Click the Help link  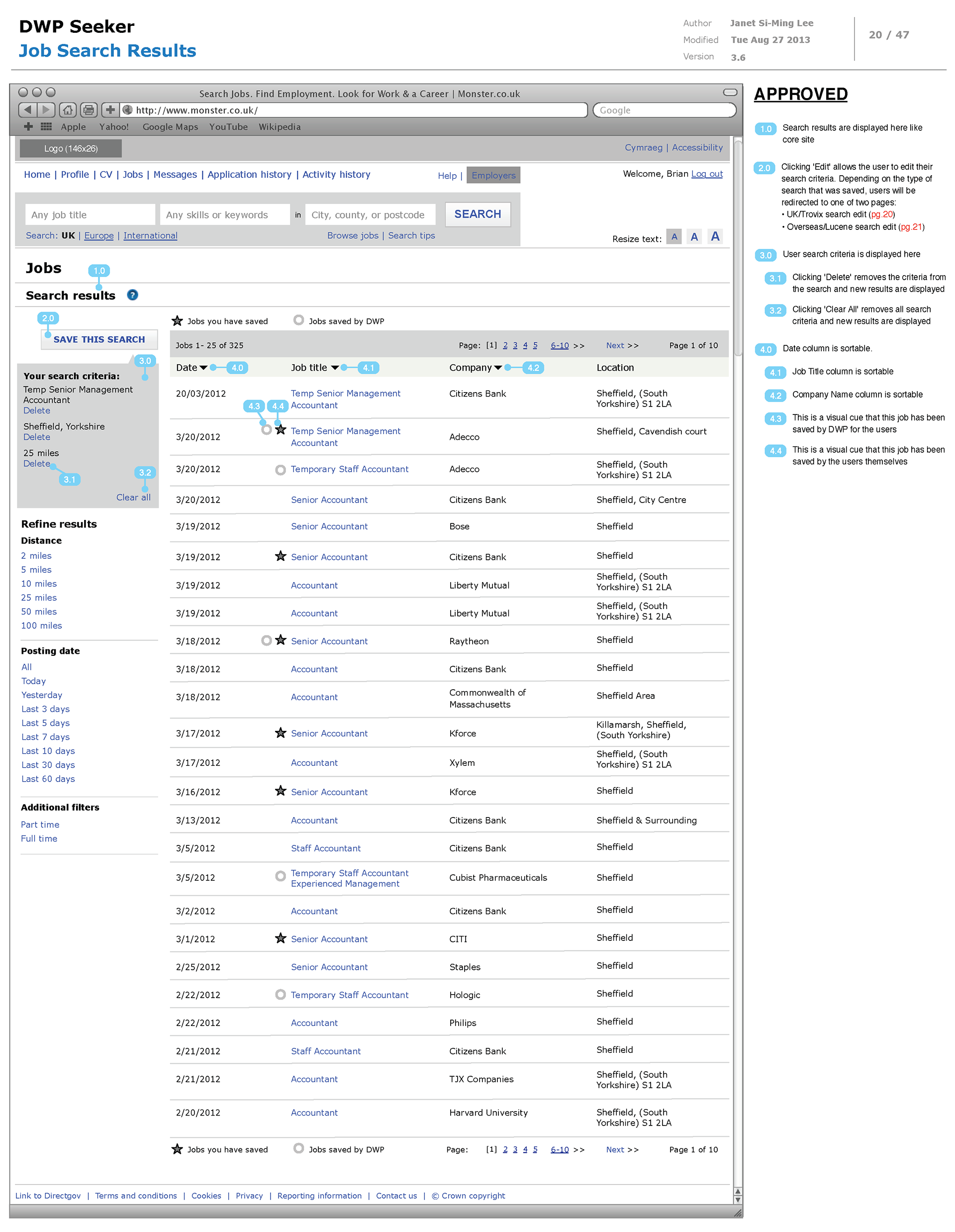click(x=447, y=176)
